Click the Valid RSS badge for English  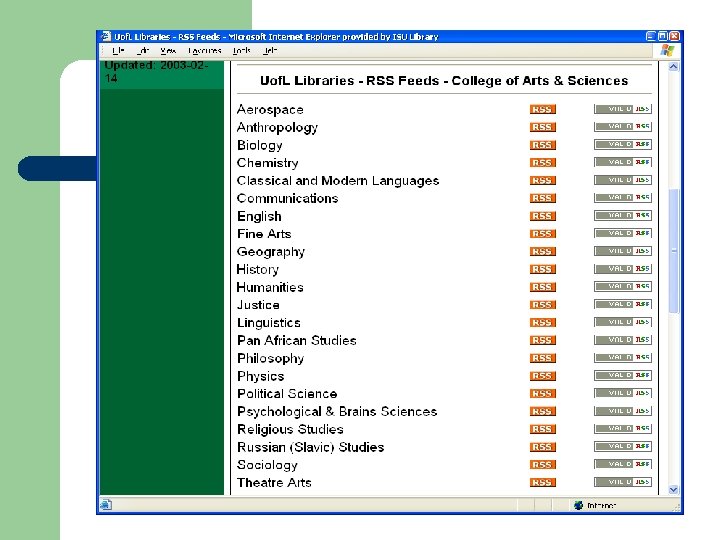point(623,215)
